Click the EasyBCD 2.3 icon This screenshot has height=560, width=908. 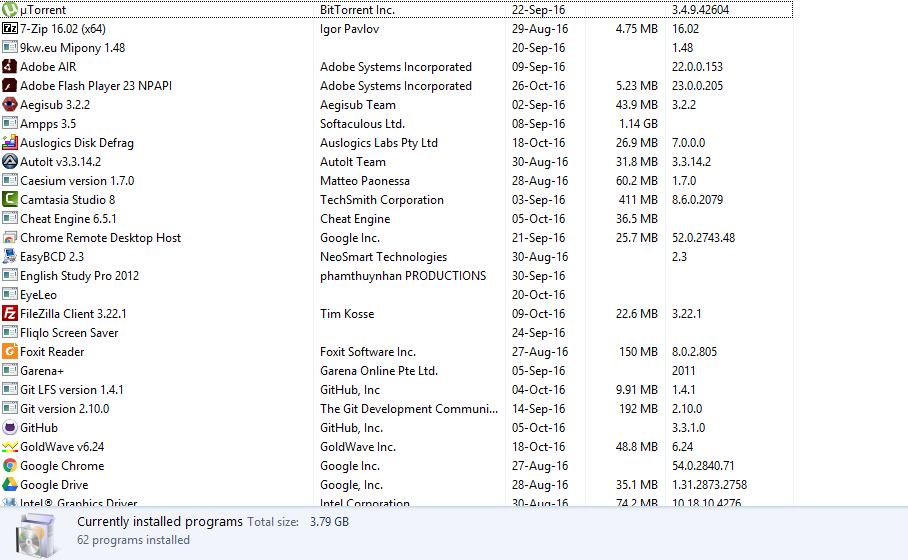(x=10, y=257)
